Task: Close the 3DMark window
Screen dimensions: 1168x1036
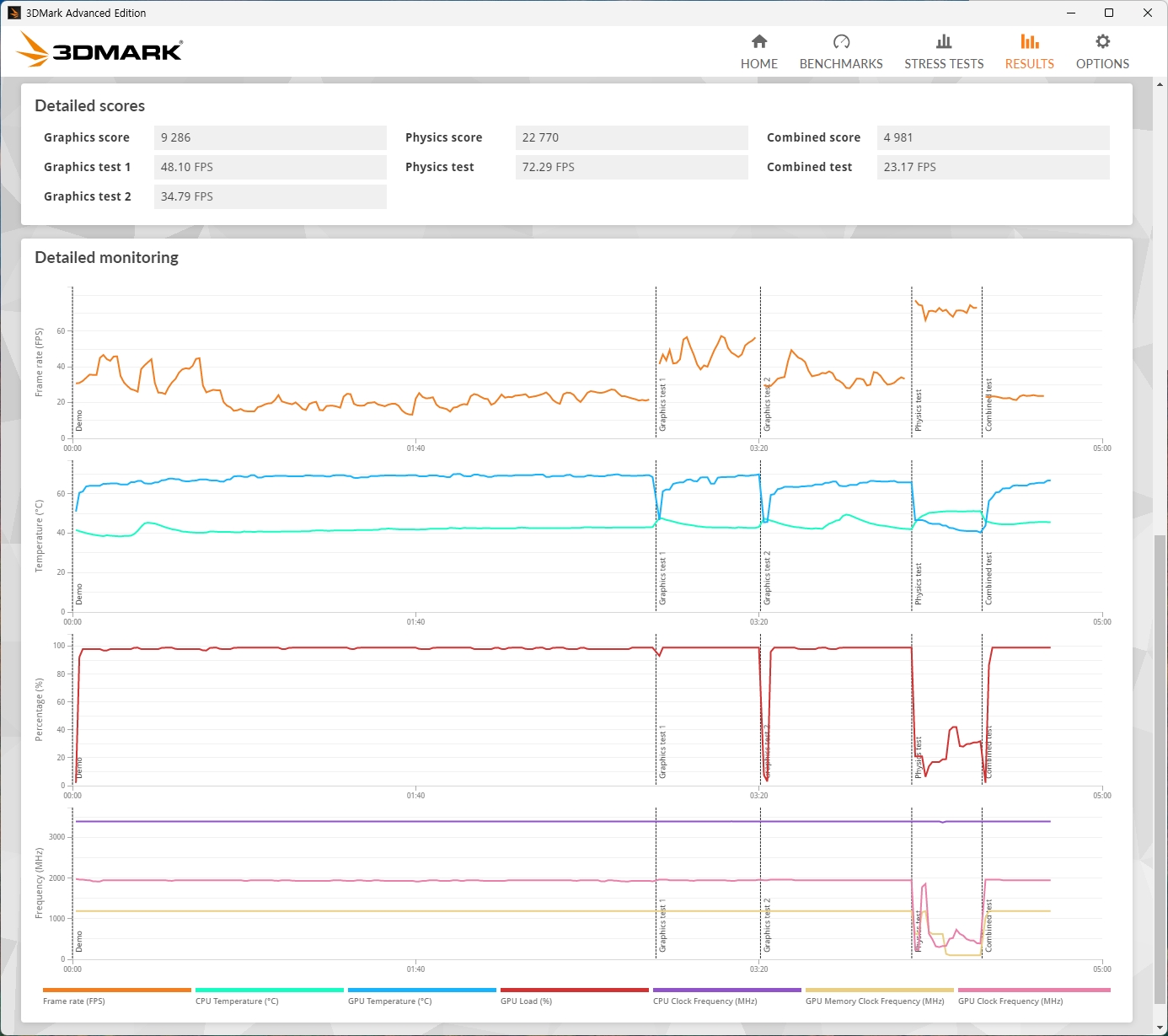Action: coord(1148,13)
